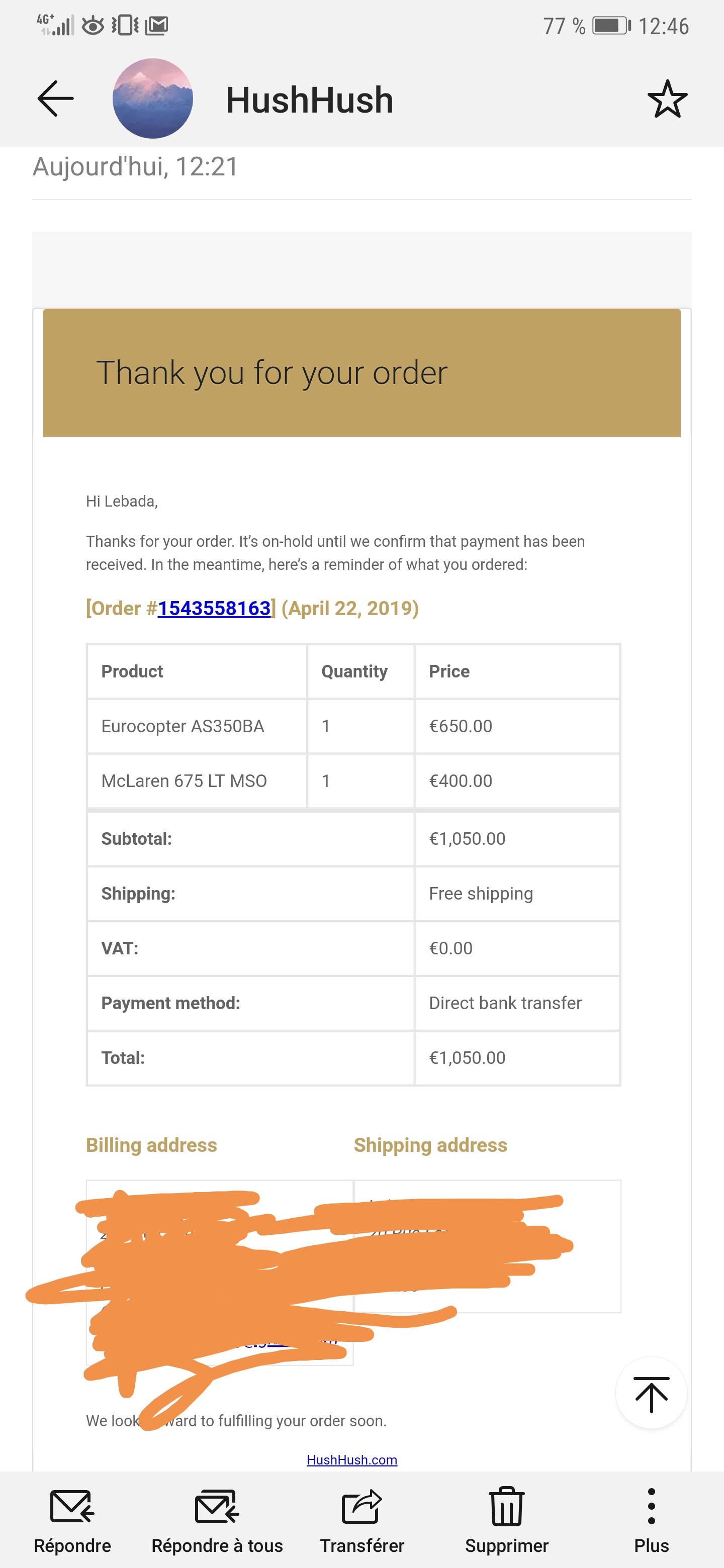Delete email with Supprimer trash icon
724x1568 pixels.
[x=507, y=1507]
